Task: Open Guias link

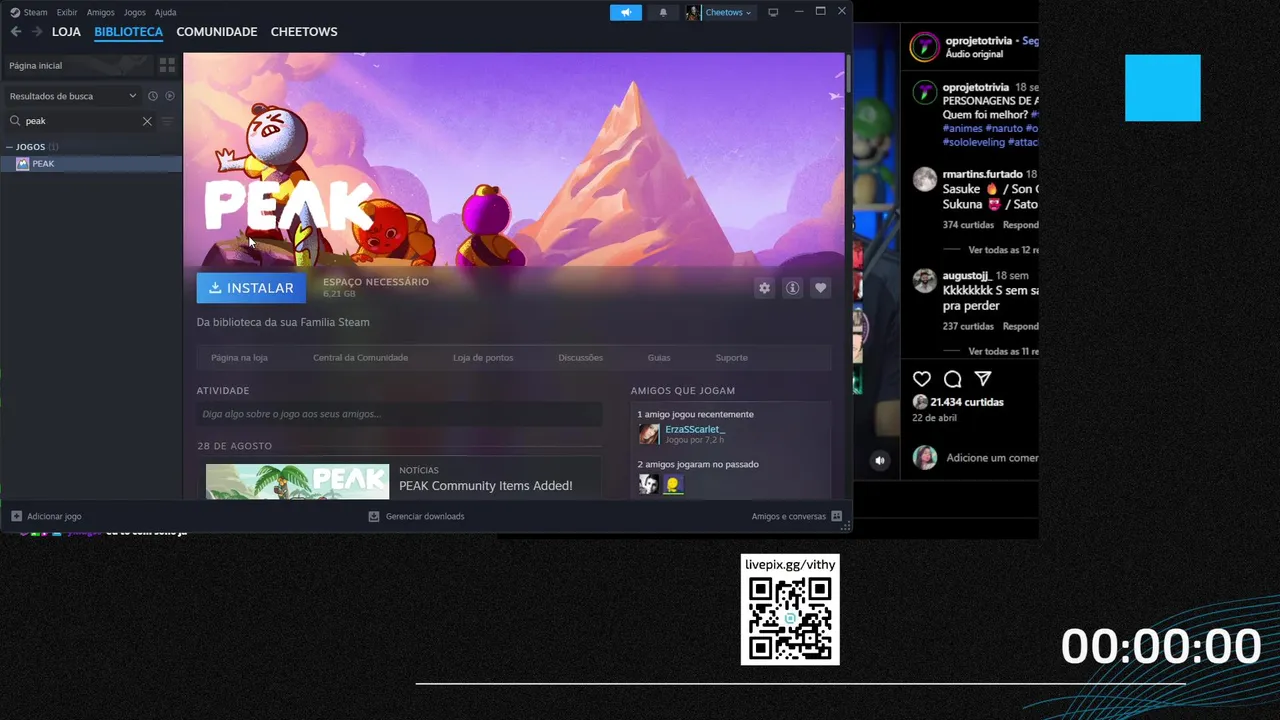Action: (659, 358)
